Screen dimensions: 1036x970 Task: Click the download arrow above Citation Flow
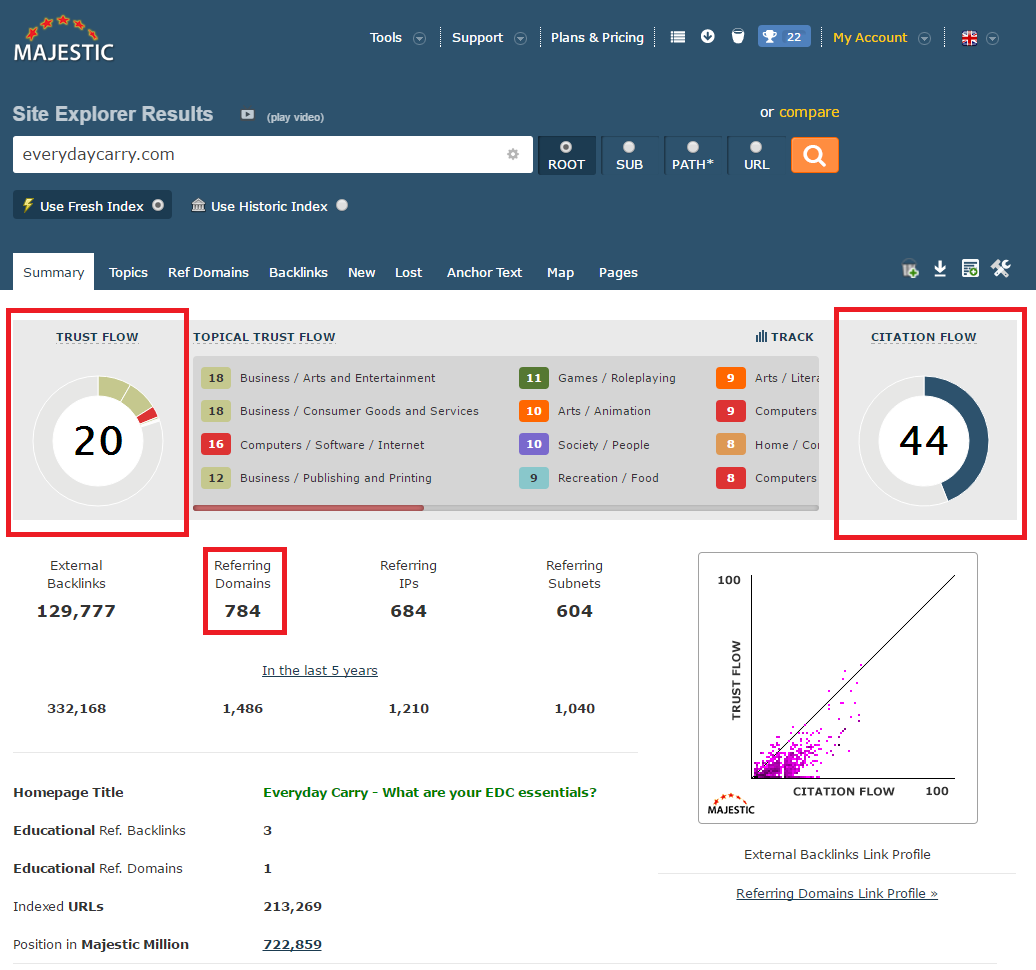[x=940, y=268]
